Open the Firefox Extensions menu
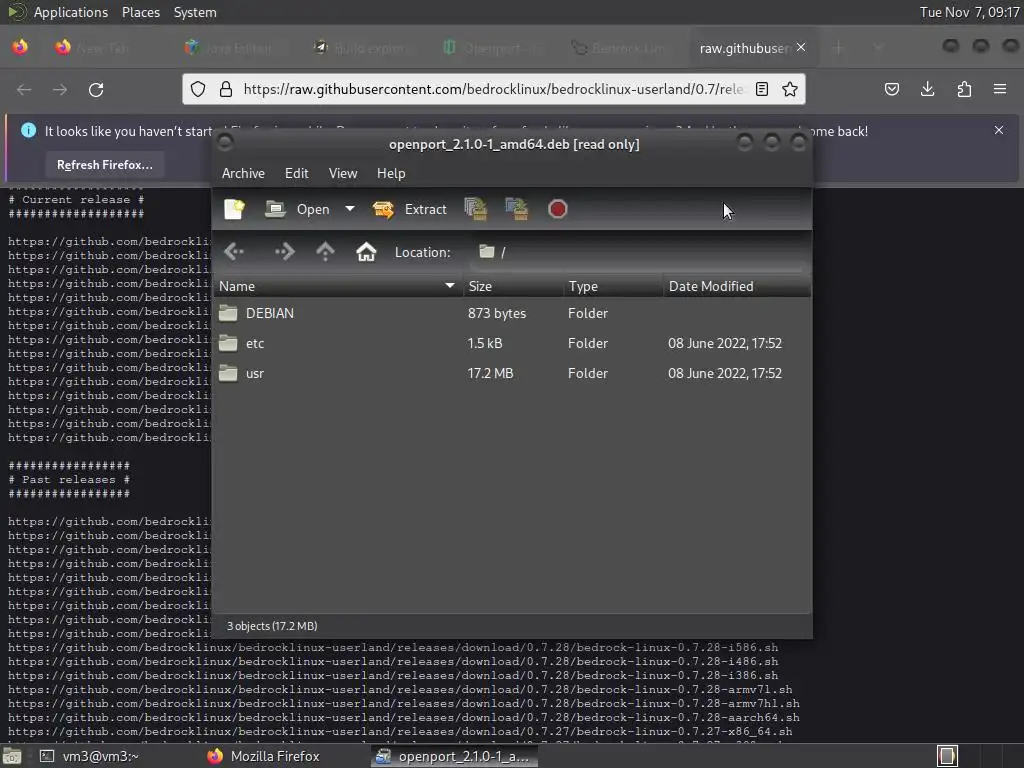The image size is (1024, 768). tap(964, 89)
